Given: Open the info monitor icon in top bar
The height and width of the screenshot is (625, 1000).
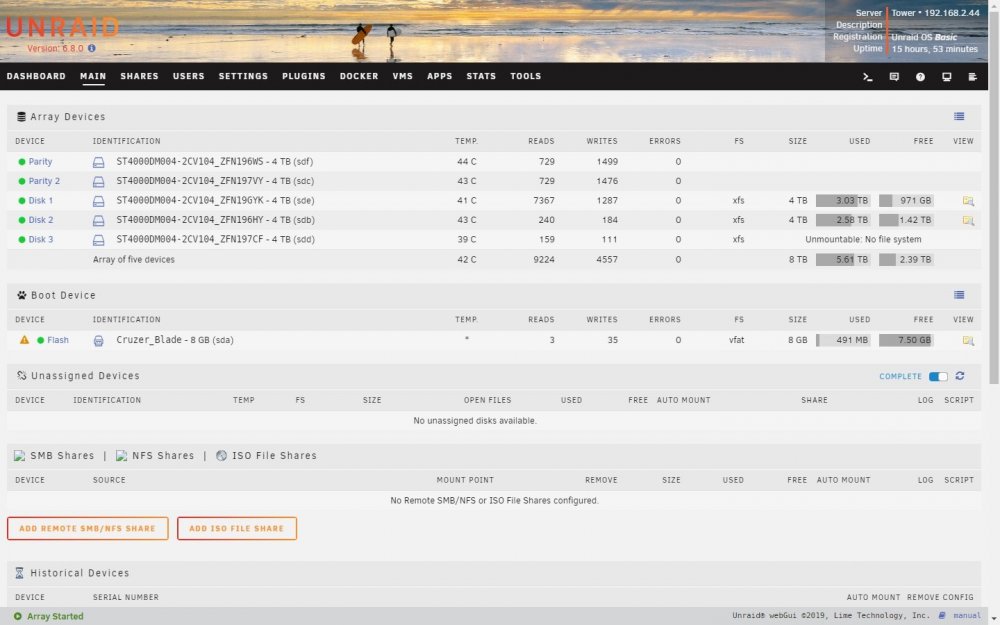Looking at the screenshot, I should click(946, 77).
